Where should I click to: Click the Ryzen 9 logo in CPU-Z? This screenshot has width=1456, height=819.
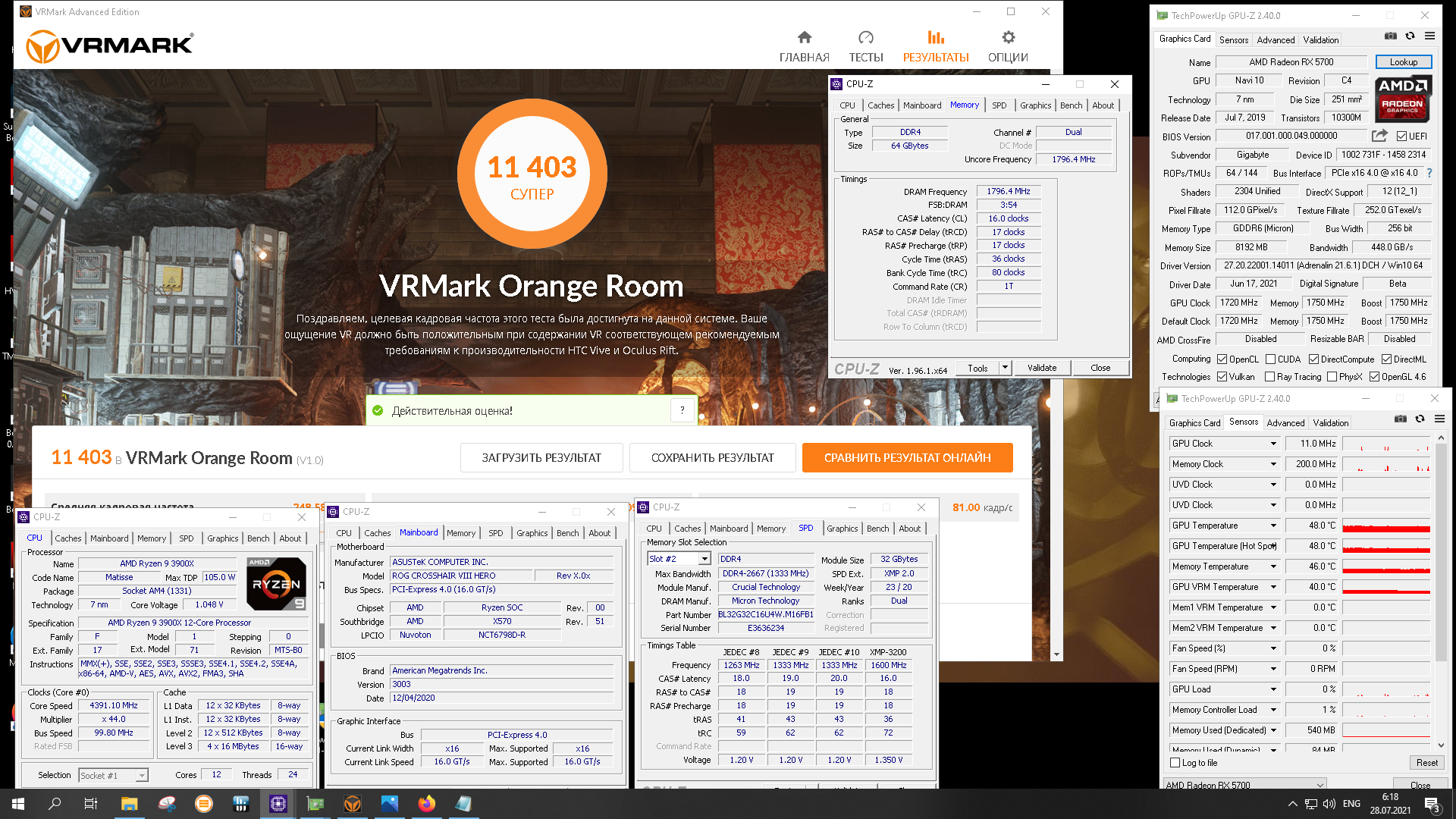277,584
